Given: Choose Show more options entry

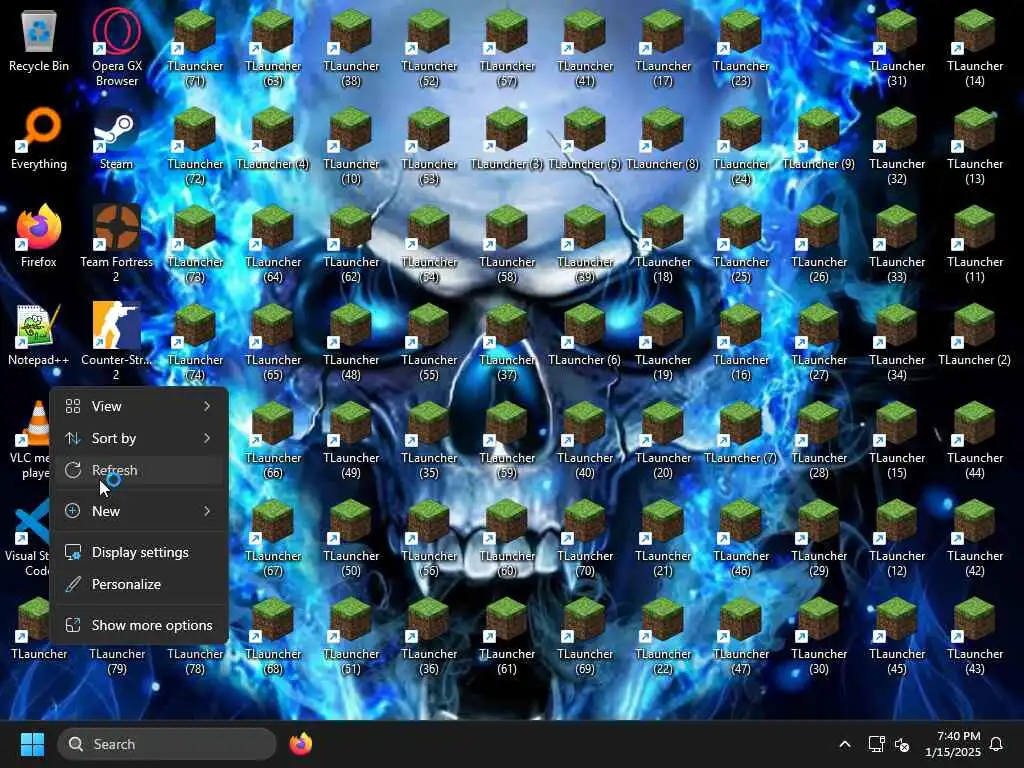Looking at the screenshot, I should pos(138,625).
